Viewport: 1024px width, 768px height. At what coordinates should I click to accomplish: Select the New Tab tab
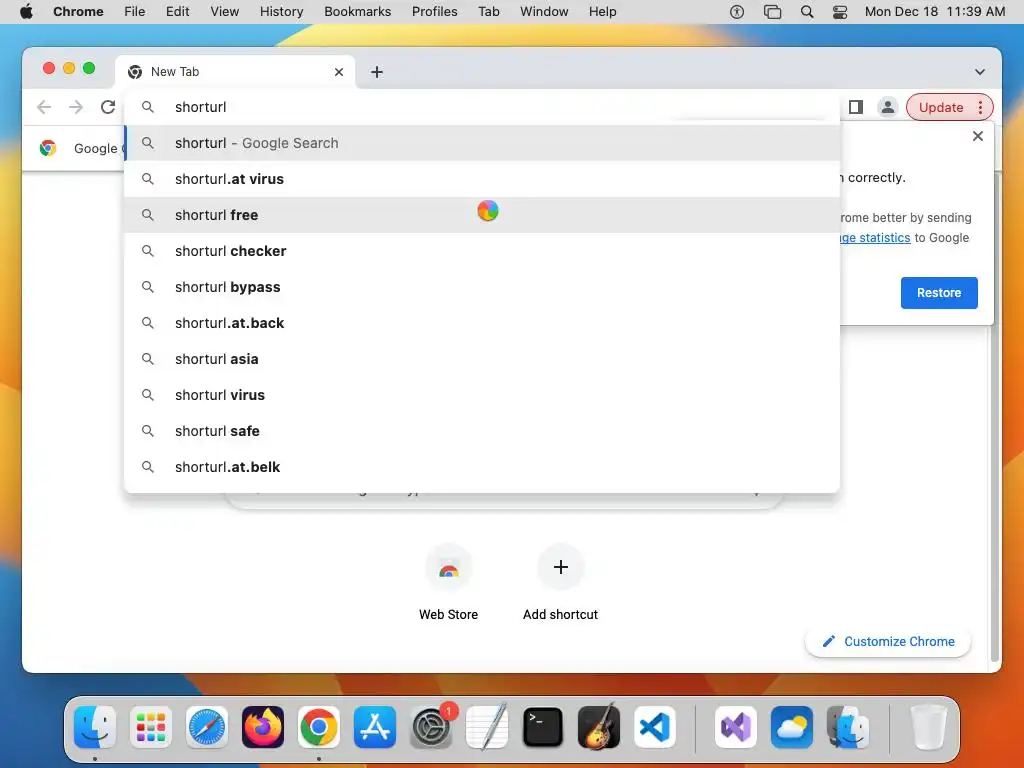pyautogui.click(x=235, y=72)
